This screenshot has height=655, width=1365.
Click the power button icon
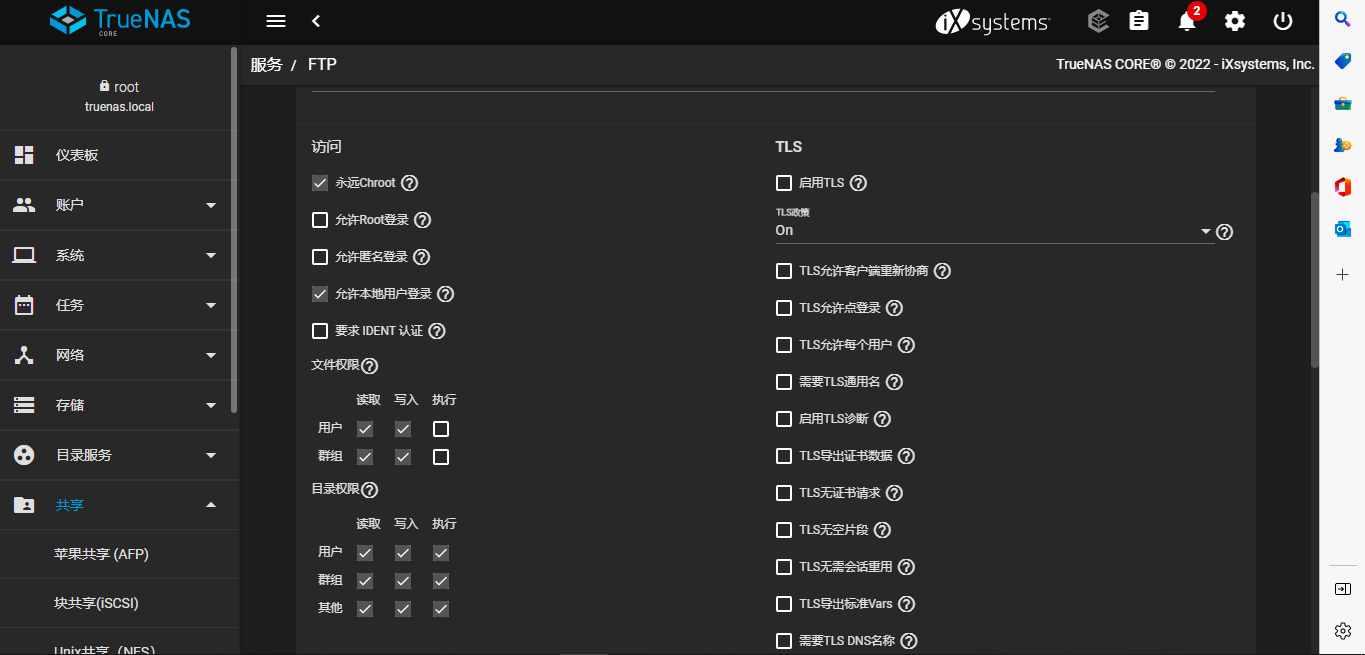pyautogui.click(x=1283, y=21)
